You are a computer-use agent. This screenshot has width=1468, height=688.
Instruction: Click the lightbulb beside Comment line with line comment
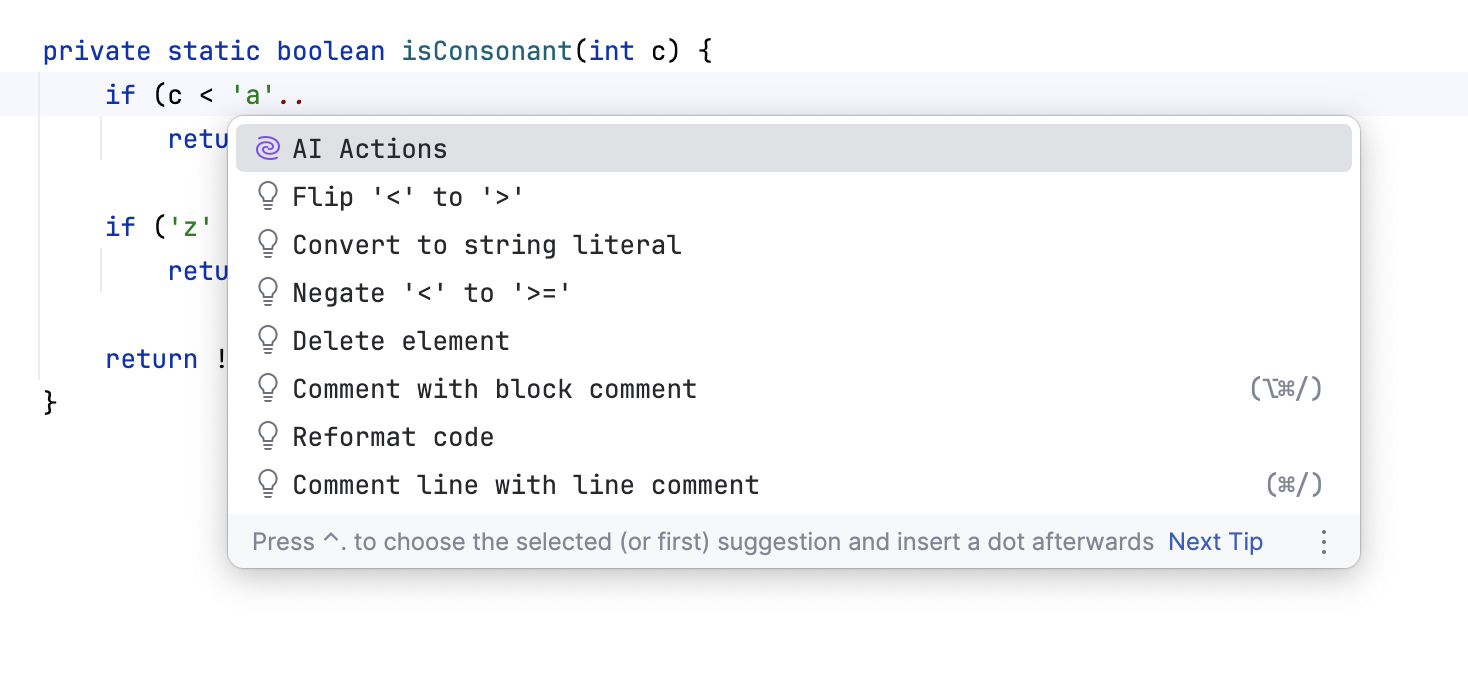click(267, 484)
